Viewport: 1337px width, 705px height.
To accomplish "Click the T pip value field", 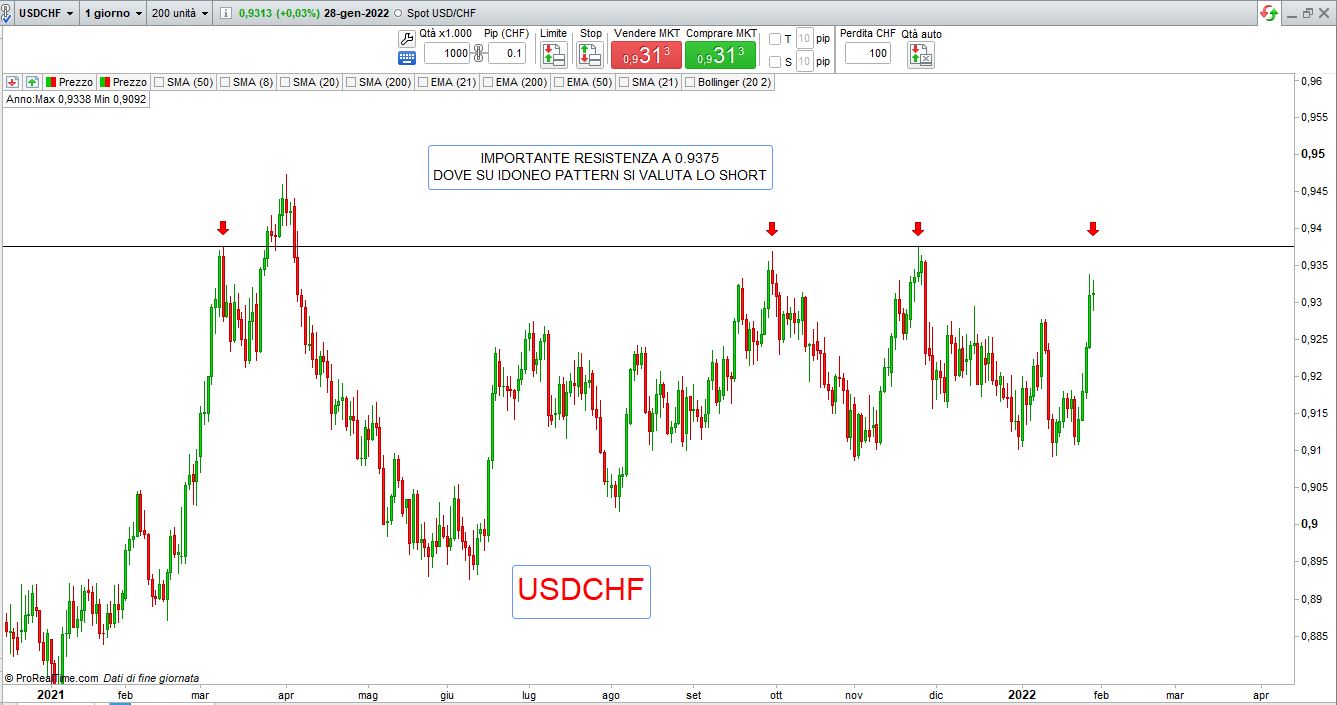I will (804, 39).
